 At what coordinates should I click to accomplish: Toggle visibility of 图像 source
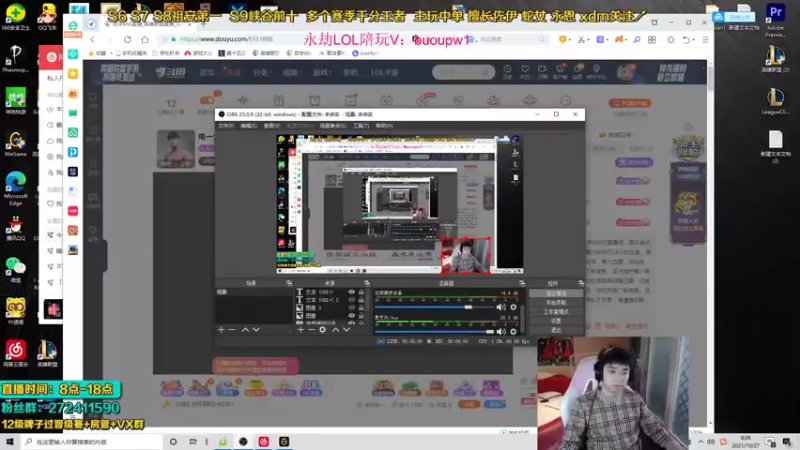[x=352, y=316]
